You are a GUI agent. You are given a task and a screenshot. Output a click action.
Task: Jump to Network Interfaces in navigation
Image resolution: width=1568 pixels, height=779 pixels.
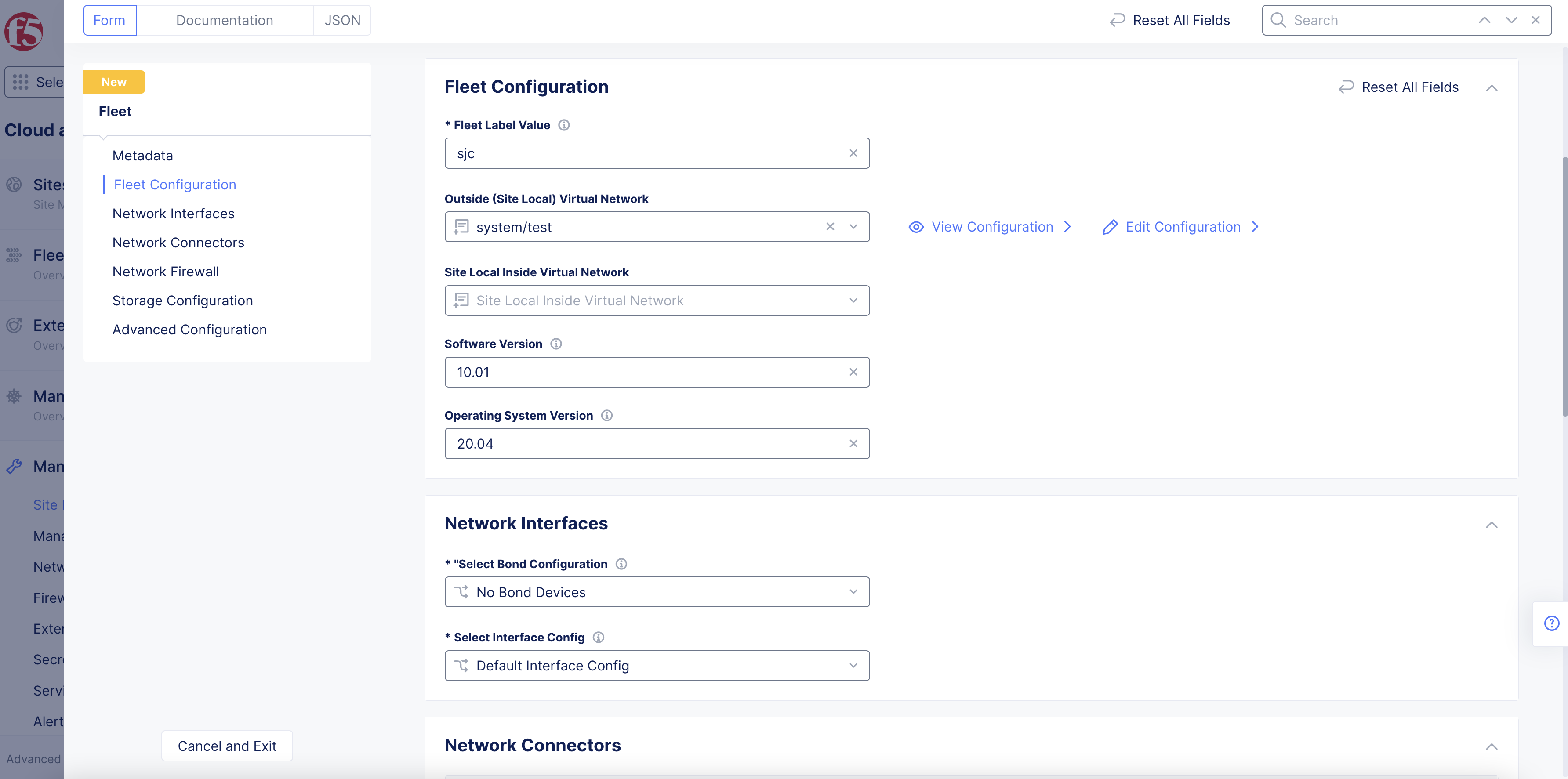tap(174, 214)
